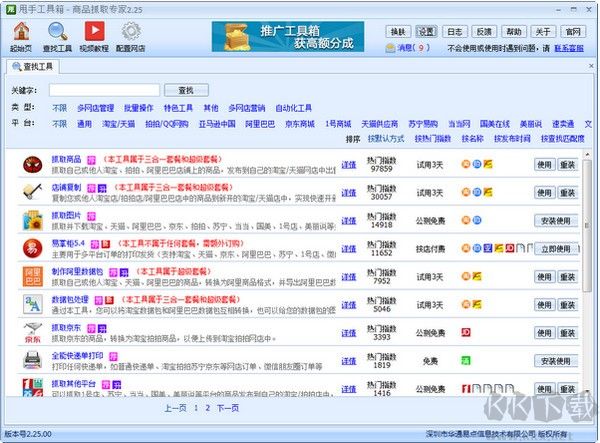The image size is (600, 443).
Task: Click the 全能快递单打印 printer icon
Action: point(30,360)
